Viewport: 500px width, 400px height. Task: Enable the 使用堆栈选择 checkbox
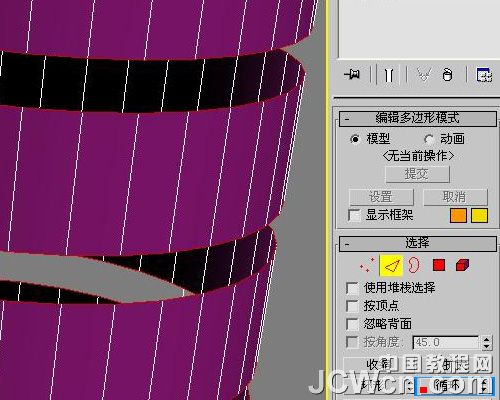(x=353, y=288)
